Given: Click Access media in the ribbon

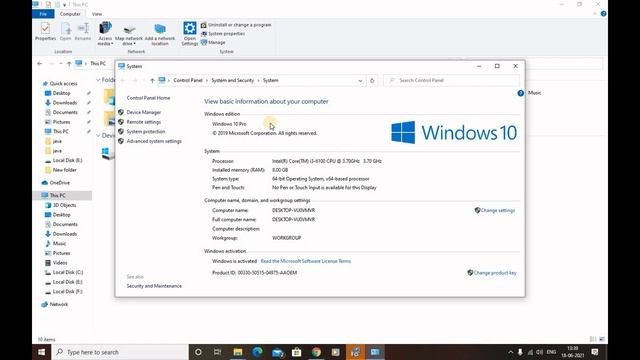Looking at the screenshot, I should click(105, 33).
